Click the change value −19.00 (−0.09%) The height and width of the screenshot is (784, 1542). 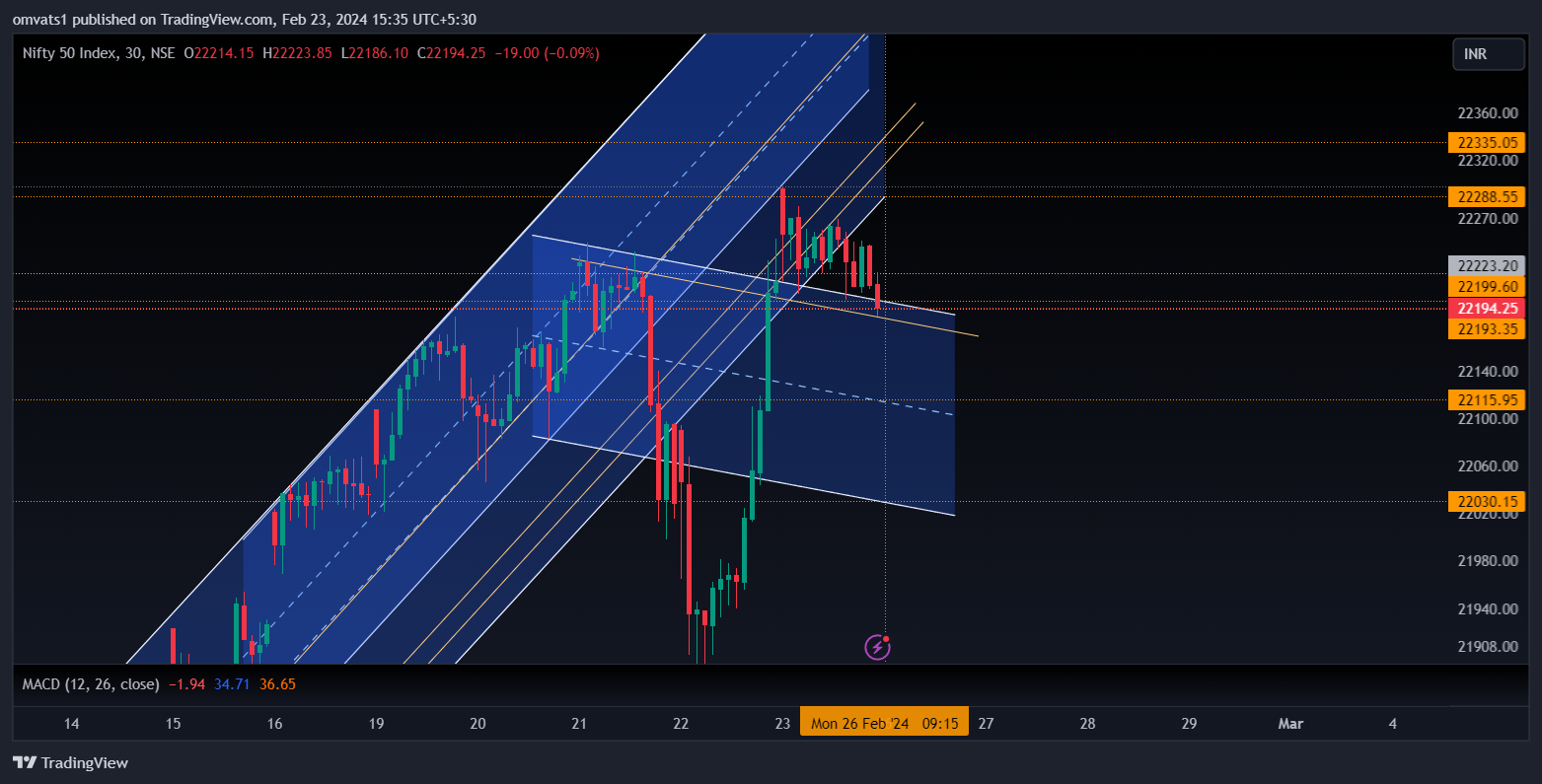(x=546, y=53)
